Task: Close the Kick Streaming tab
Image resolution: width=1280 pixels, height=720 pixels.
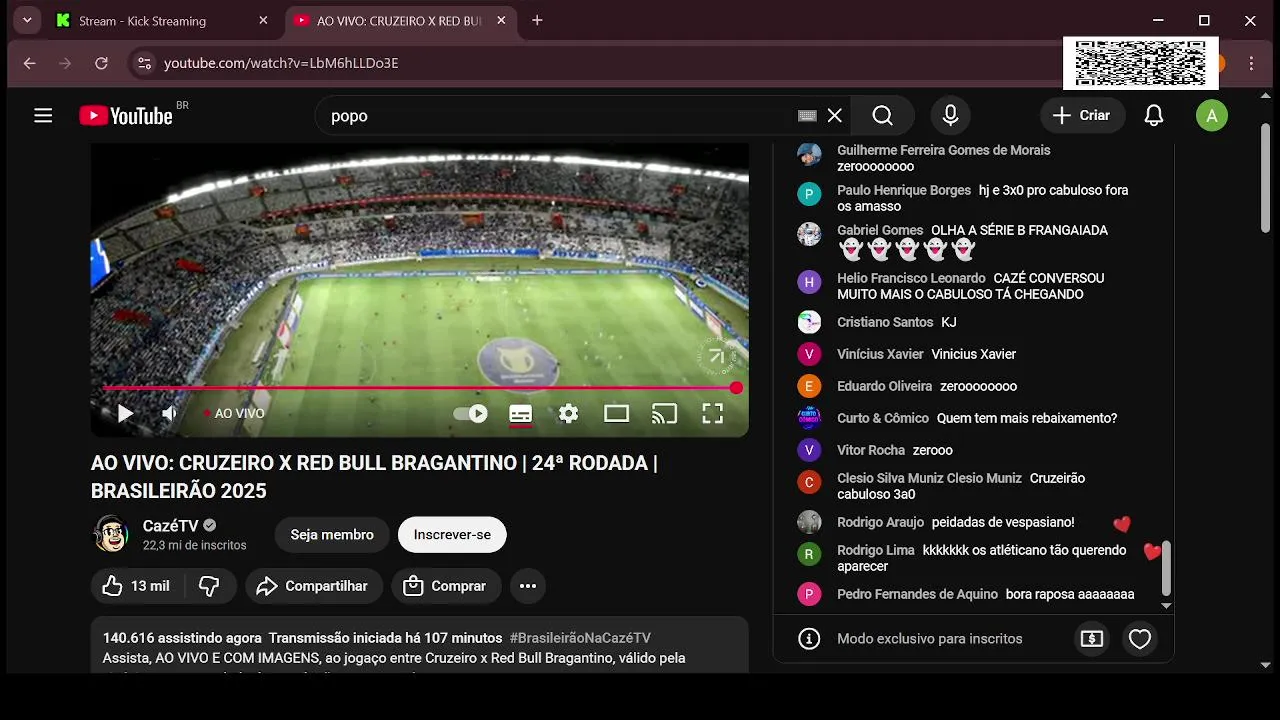Action: [263, 20]
